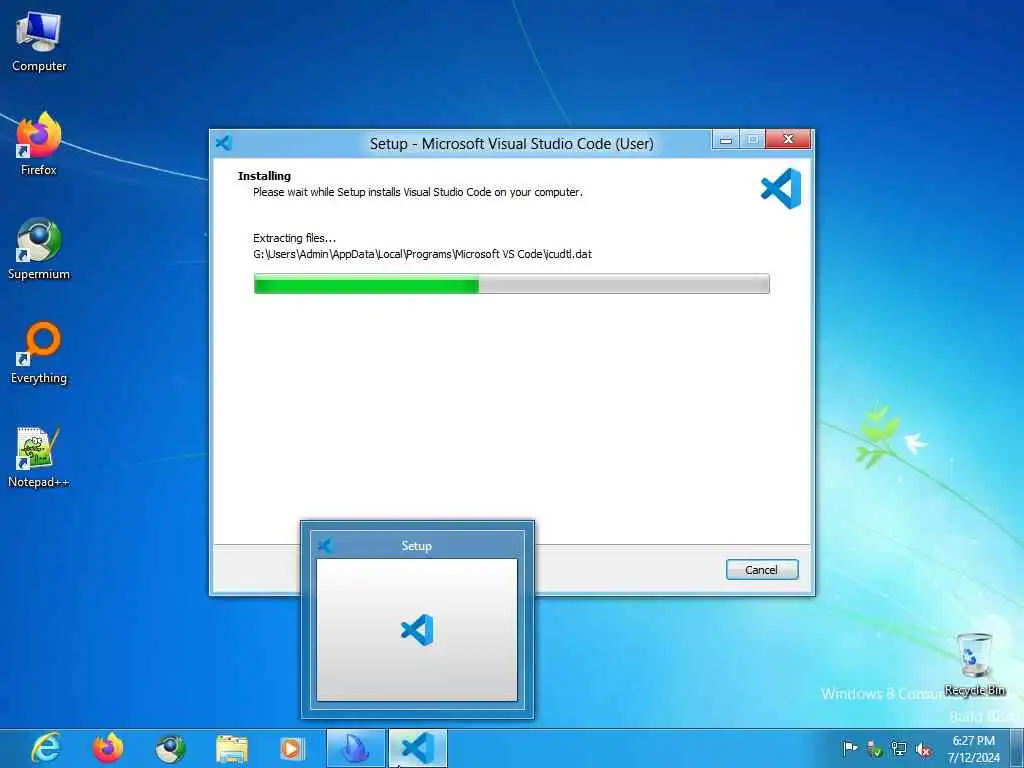Image resolution: width=1024 pixels, height=768 pixels.
Task: Open the media player taskbar icon
Action: [x=292, y=748]
